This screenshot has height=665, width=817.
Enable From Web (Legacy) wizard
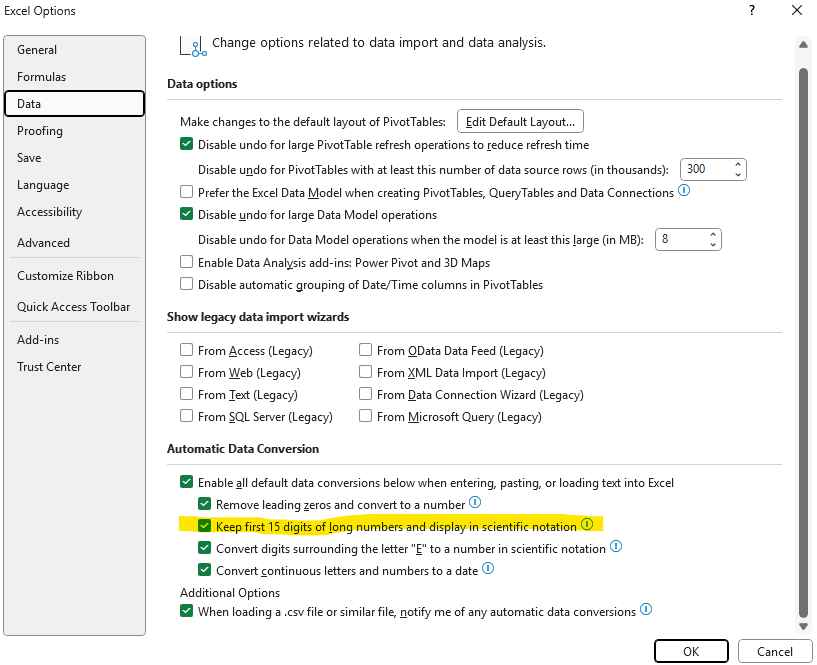pyautogui.click(x=187, y=372)
